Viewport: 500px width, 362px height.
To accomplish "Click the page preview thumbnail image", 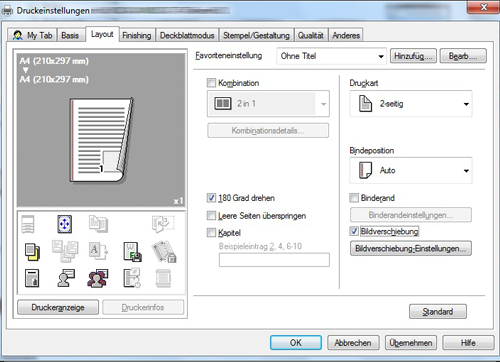I will (x=101, y=140).
